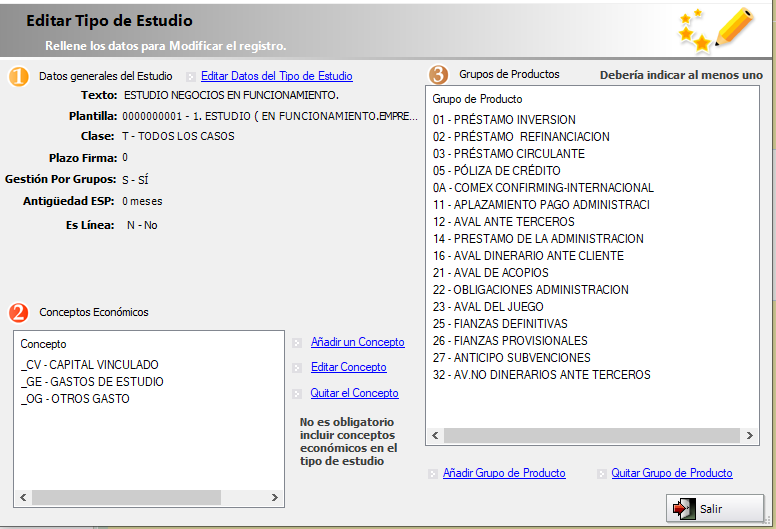The width and height of the screenshot is (776, 529).
Task: Click small icon beside Quitar Grupo de Producto
Action: 602,474
